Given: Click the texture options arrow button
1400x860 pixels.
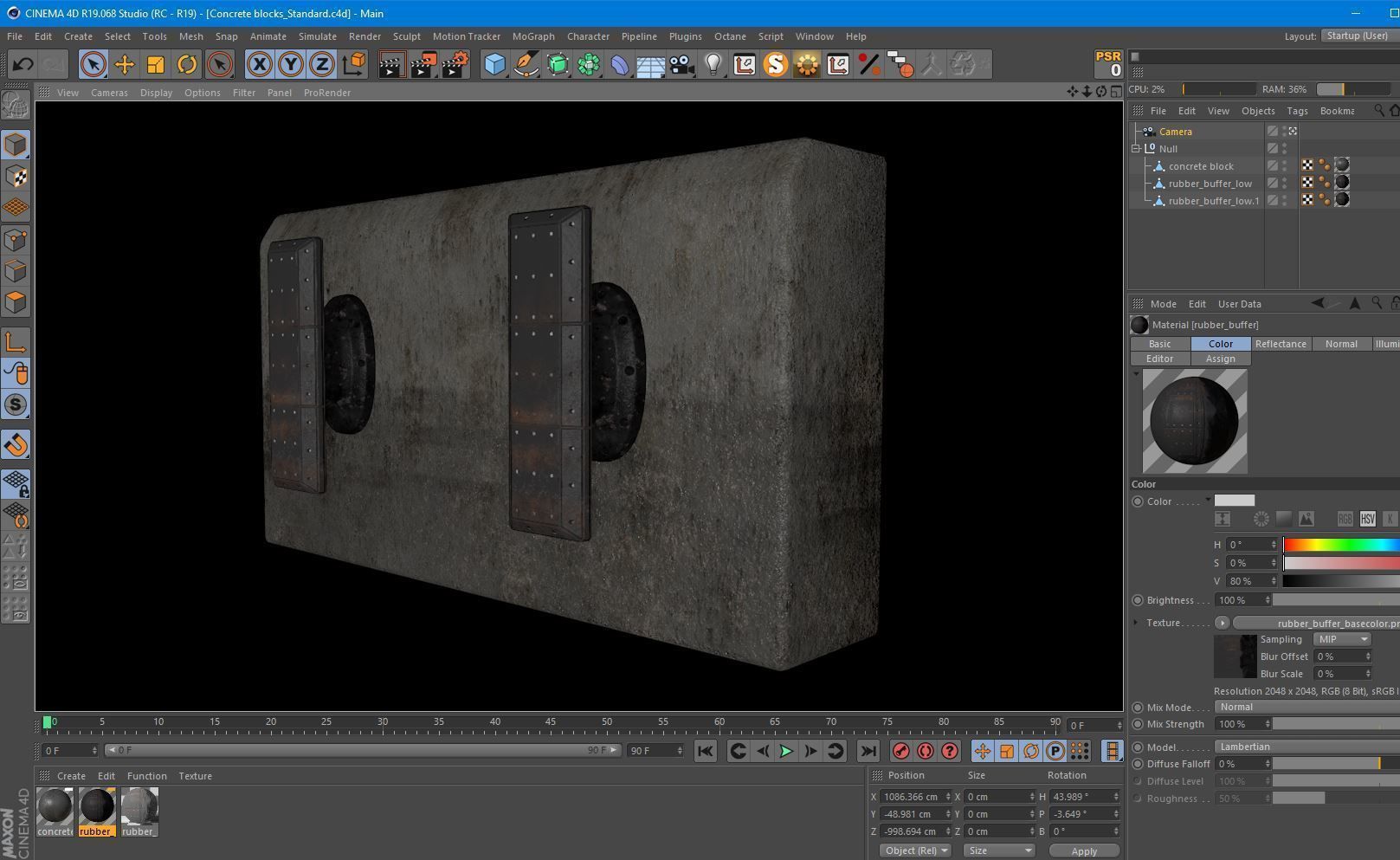Looking at the screenshot, I should pos(1222,623).
